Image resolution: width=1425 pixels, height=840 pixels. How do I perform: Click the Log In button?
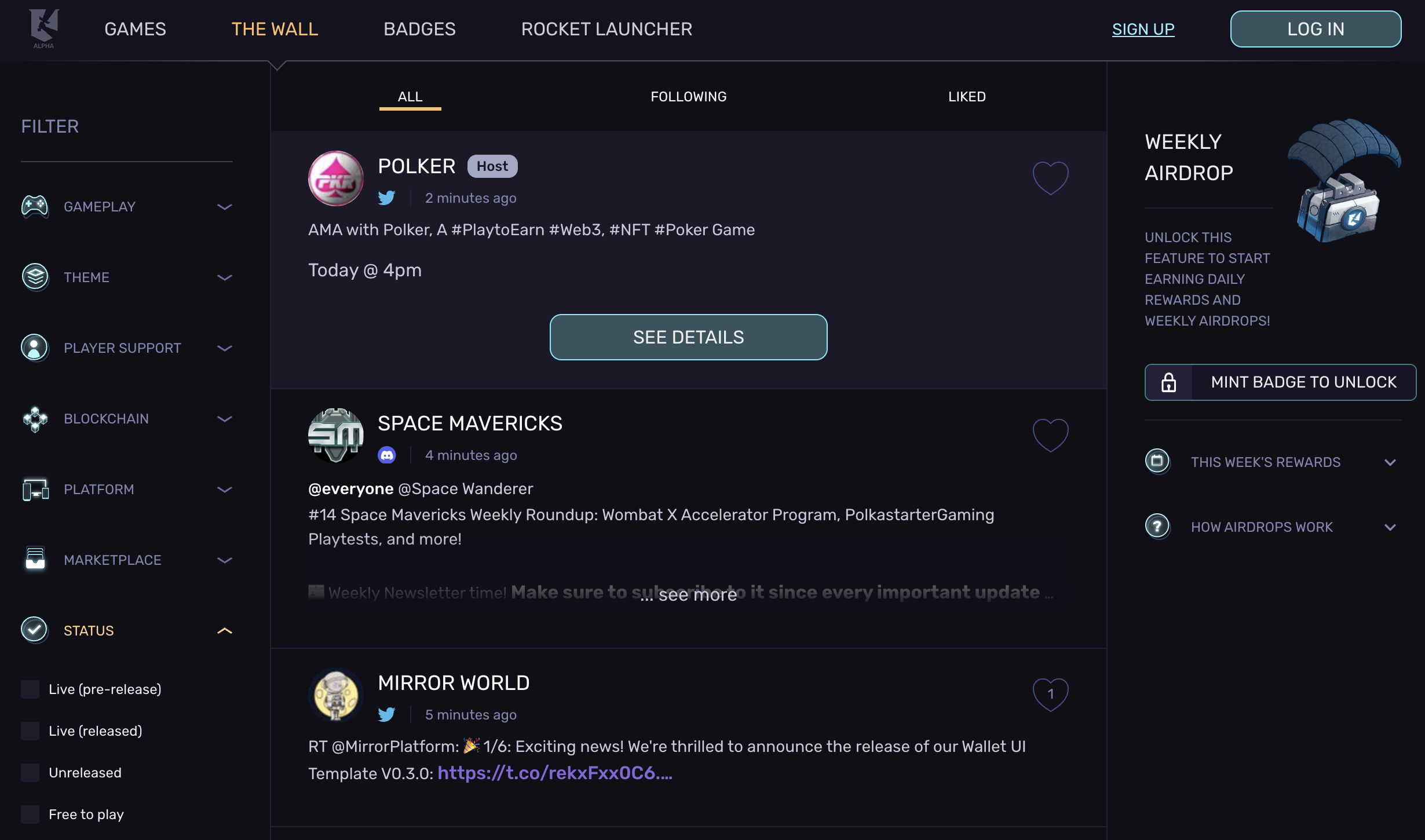[x=1316, y=29]
